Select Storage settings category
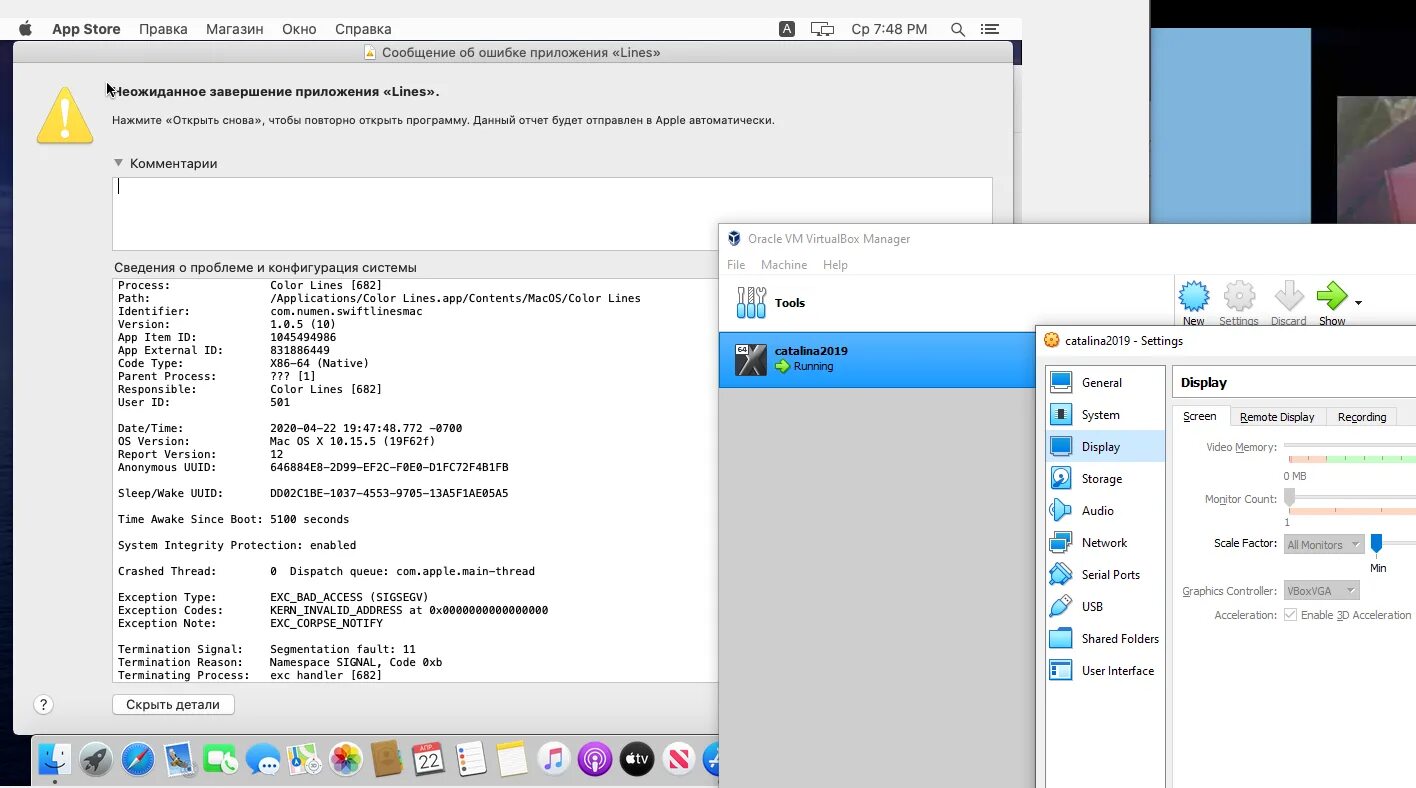Screen dimensions: 1416x788 [1105, 479]
